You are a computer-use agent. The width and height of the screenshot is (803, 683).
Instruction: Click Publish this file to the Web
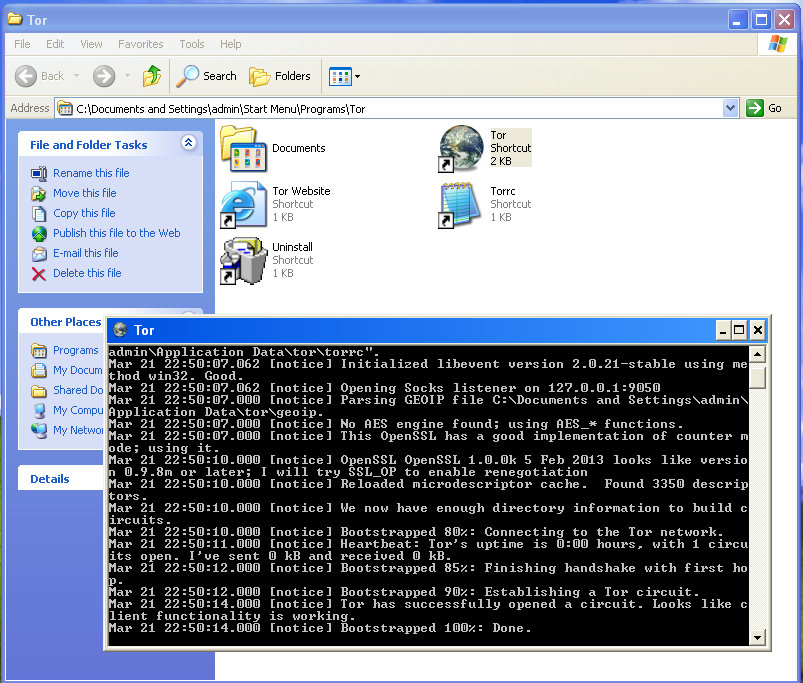116,233
